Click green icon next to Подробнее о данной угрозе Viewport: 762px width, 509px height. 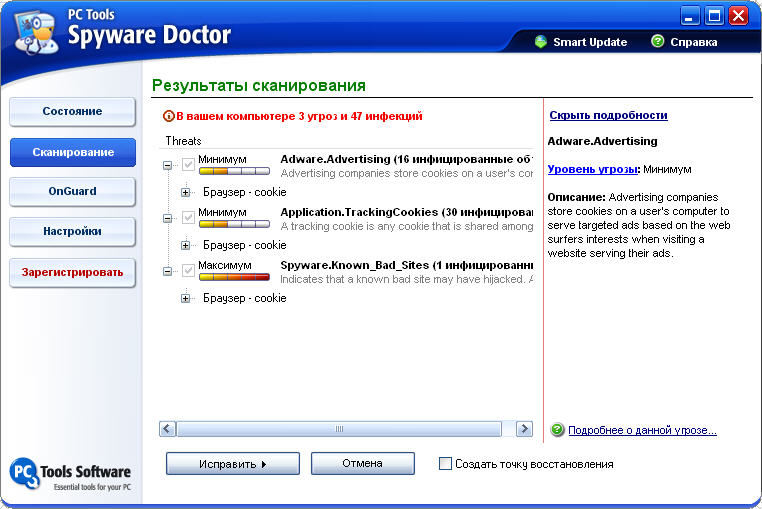point(557,430)
